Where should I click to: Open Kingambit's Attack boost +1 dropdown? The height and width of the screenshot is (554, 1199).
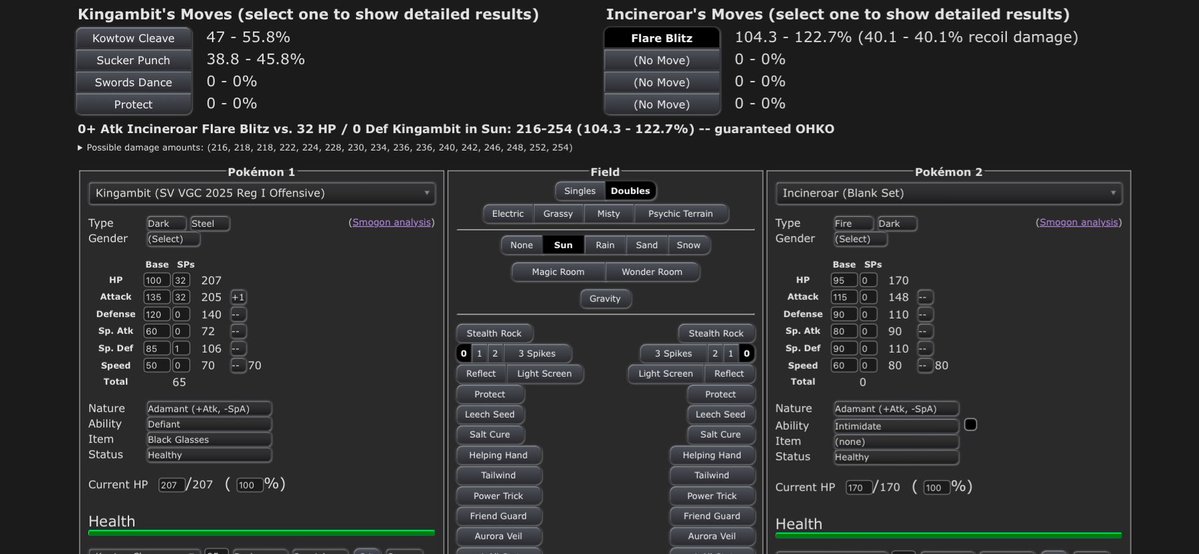239,298
